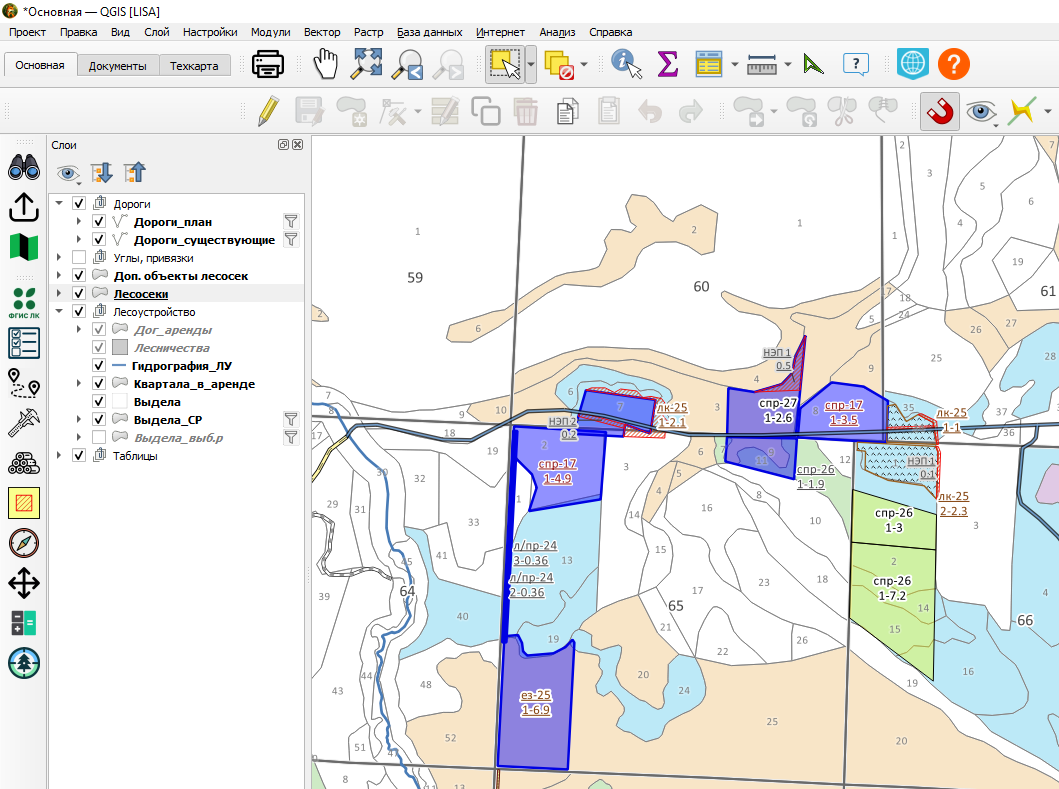
Task: Click the Deselect features icon
Action: click(x=559, y=66)
